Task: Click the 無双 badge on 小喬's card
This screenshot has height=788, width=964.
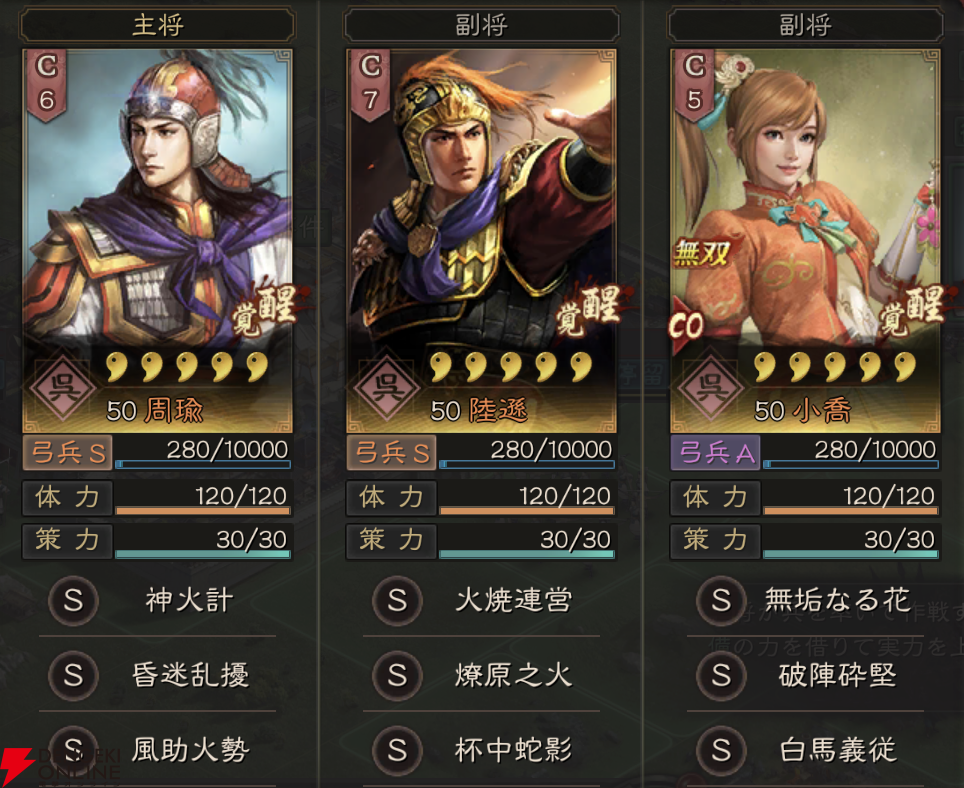Action: tap(701, 253)
